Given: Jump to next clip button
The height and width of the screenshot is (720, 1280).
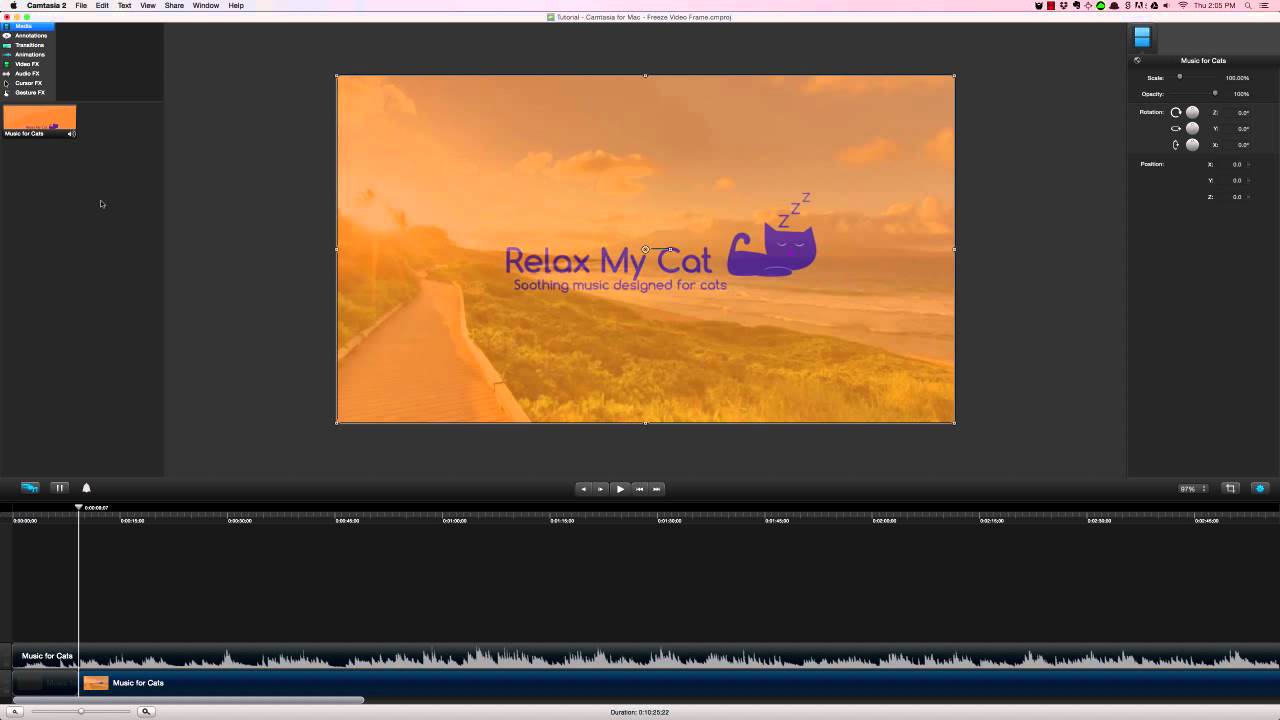Looking at the screenshot, I should point(657,489).
